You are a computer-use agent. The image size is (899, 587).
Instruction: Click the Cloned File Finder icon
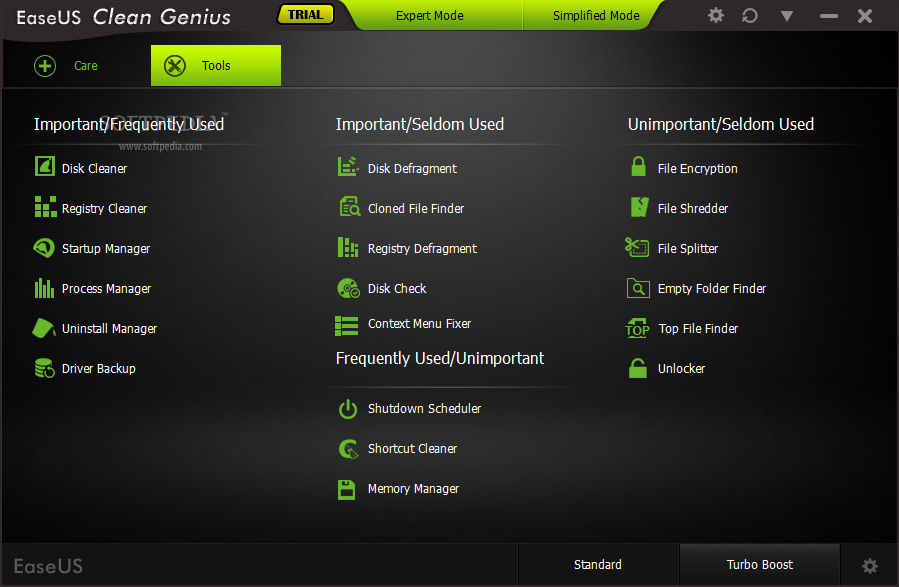click(349, 206)
